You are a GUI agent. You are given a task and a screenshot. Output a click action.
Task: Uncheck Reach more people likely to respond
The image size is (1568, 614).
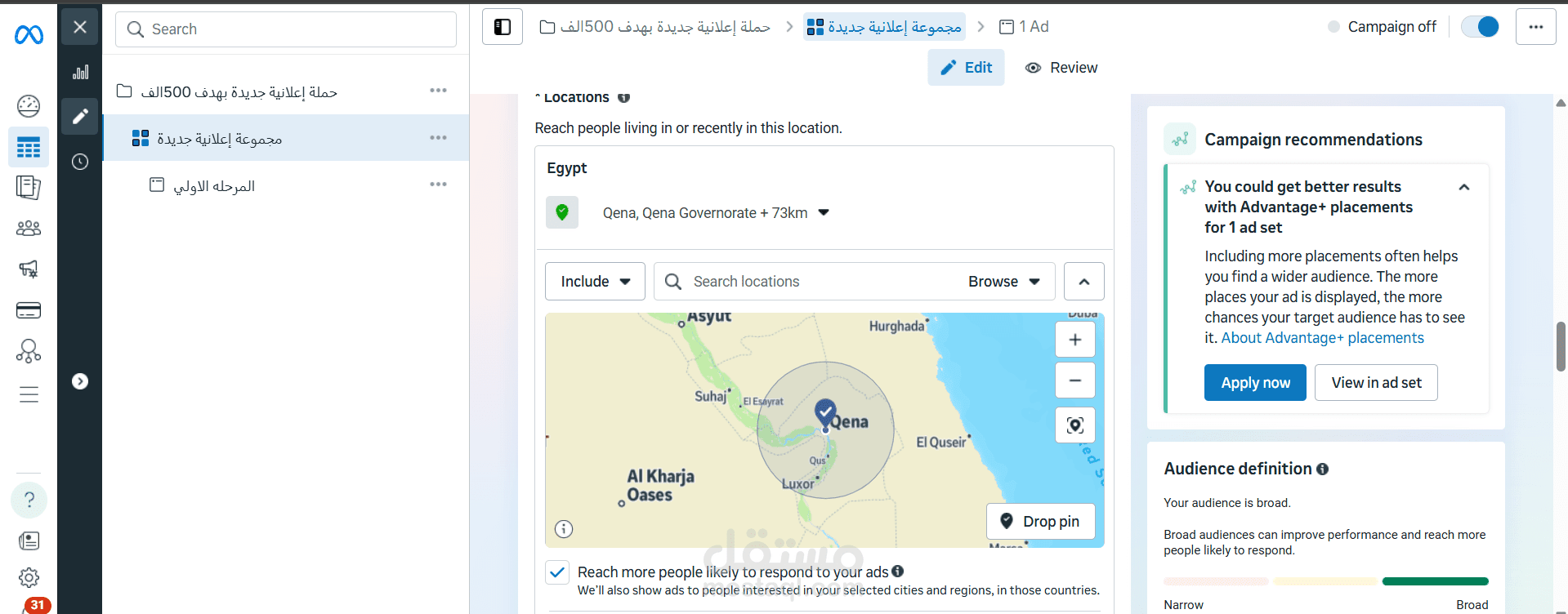557,572
